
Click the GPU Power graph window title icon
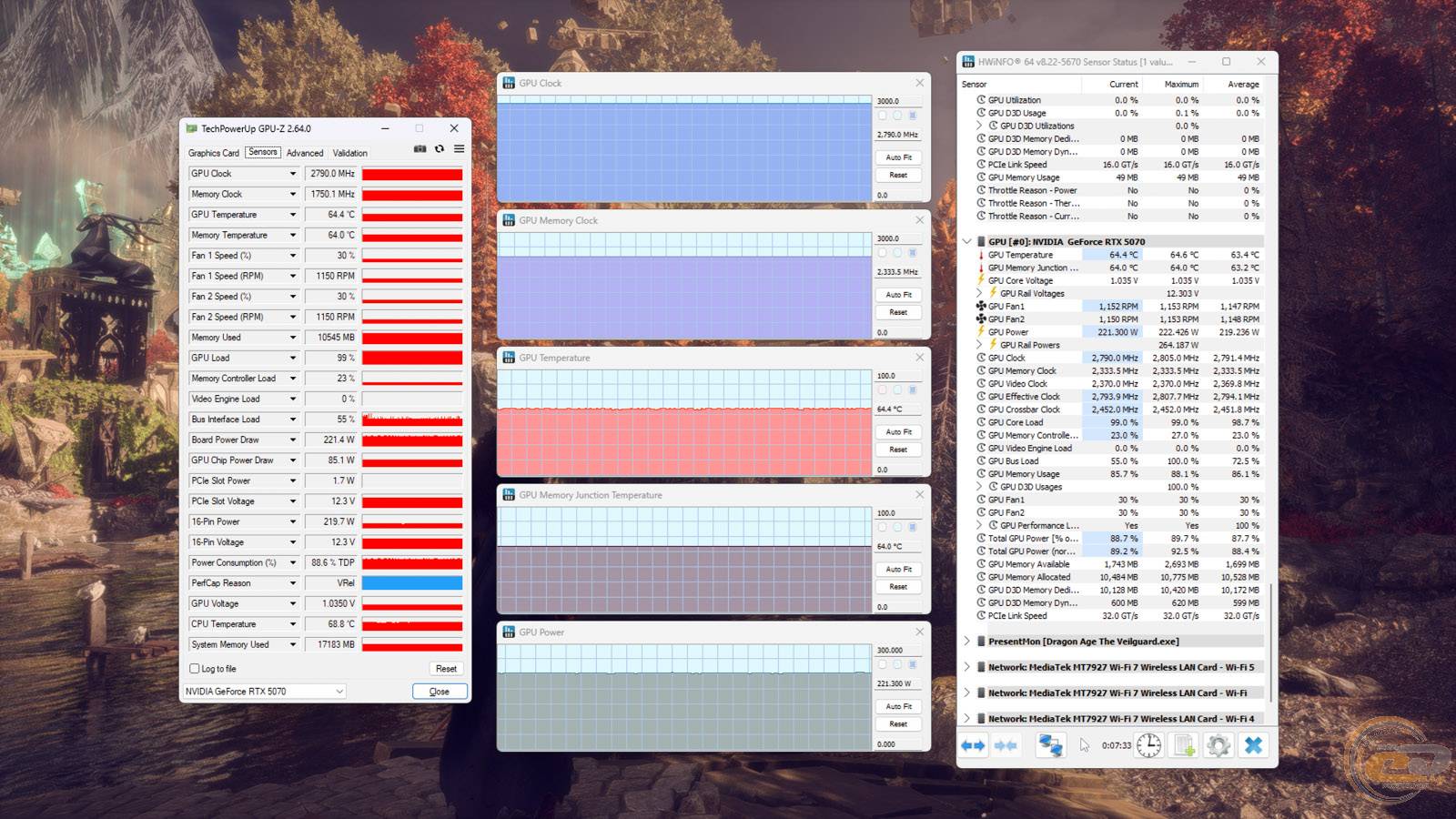(x=509, y=632)
